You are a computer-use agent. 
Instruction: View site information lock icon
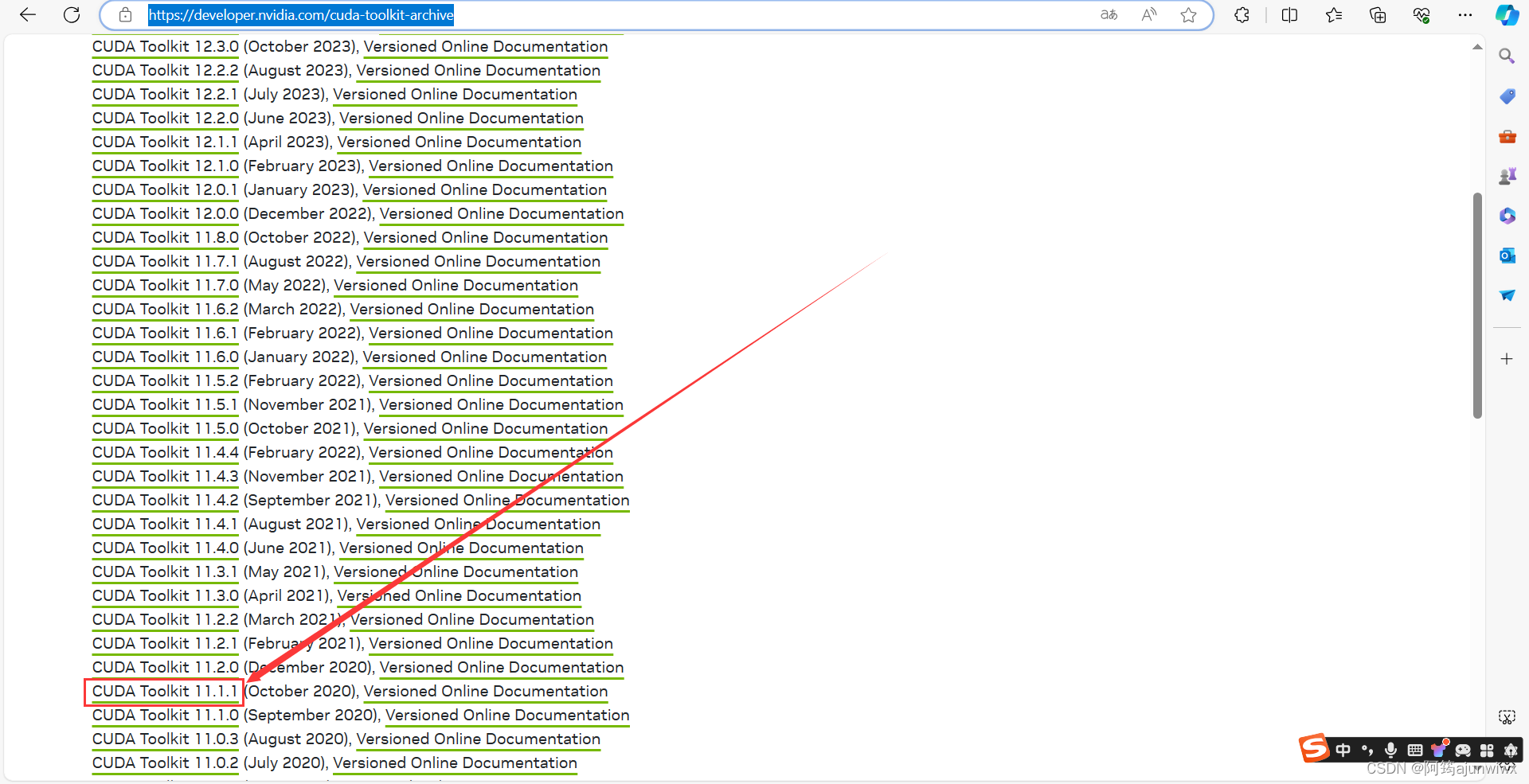pyautogui.click(x=125, y=15)
